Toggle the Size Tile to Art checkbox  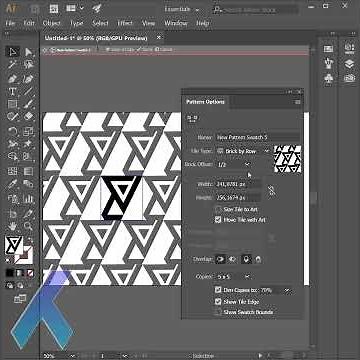pyautogui.click(x=218, y=209)
